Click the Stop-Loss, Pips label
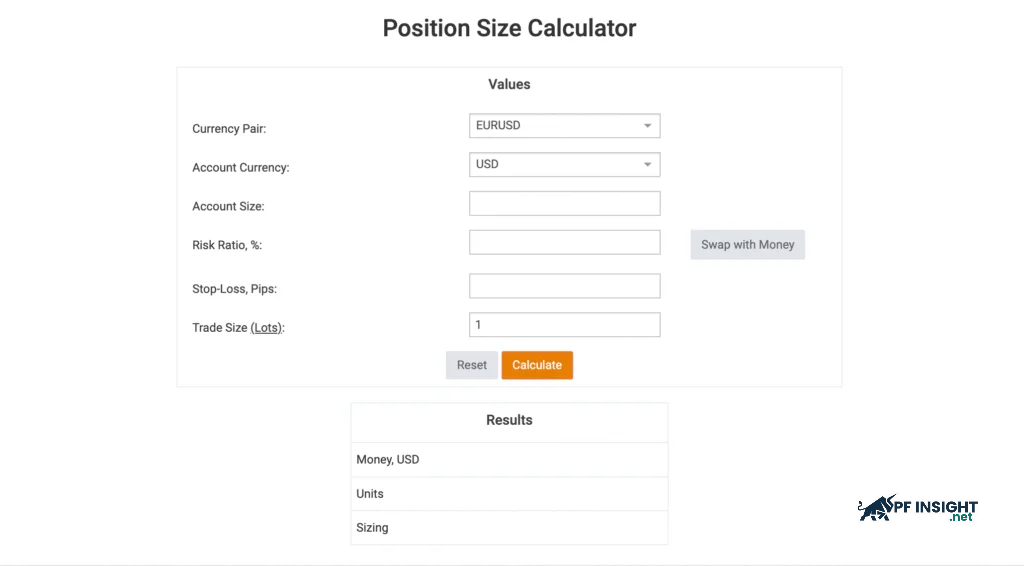Viewport: 1024px width, 566px height. [234, 289]
